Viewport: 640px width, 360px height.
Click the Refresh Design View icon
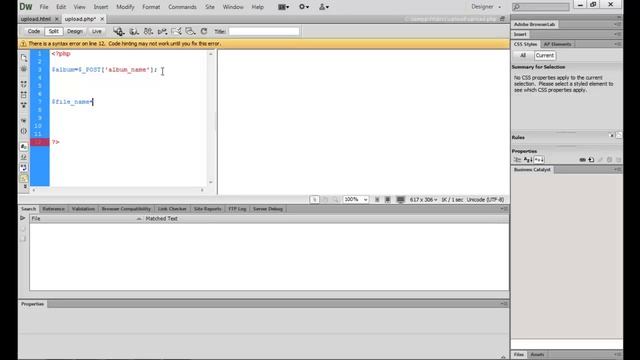coord(204,31)
